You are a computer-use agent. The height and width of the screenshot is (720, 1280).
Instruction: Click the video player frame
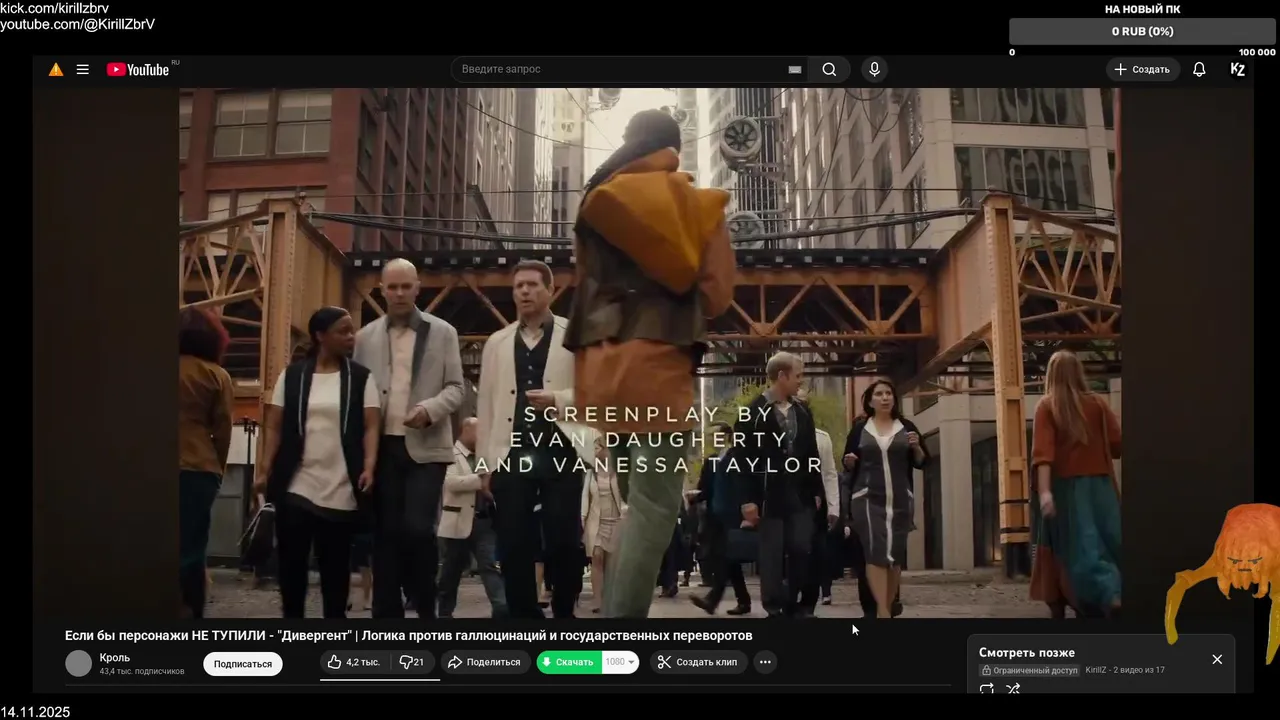(x=650, y=352)
